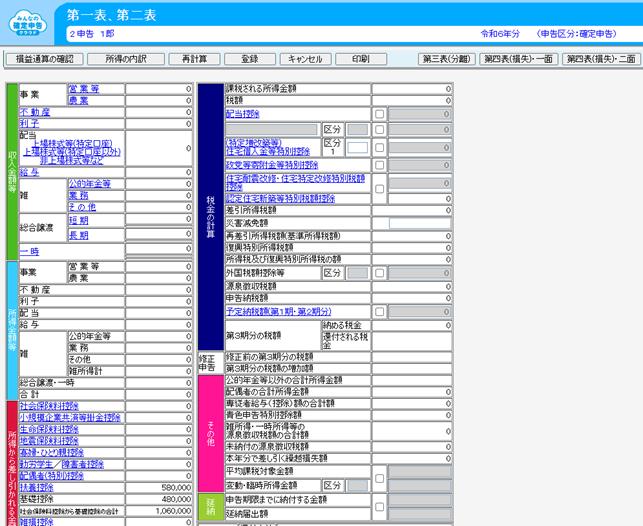This screenshot has height=526, width=643.
Task: Switch to 第四表(損失)・一面
Action: [x=516, y=59]
